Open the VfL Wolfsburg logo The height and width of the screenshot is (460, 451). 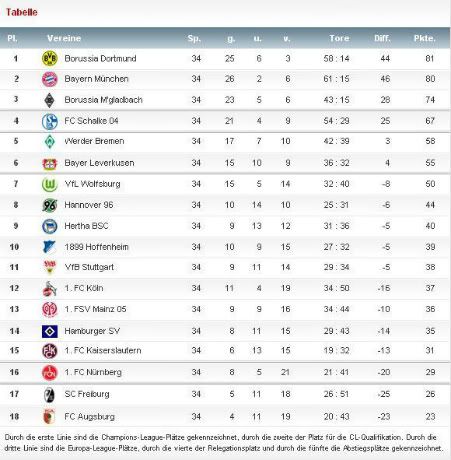[50, 184]
